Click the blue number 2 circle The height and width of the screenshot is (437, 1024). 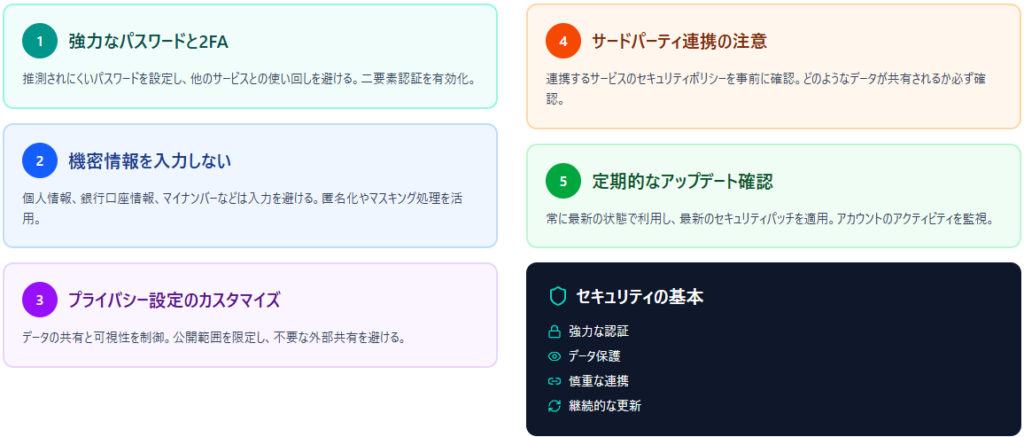click(x=40, y=160)
